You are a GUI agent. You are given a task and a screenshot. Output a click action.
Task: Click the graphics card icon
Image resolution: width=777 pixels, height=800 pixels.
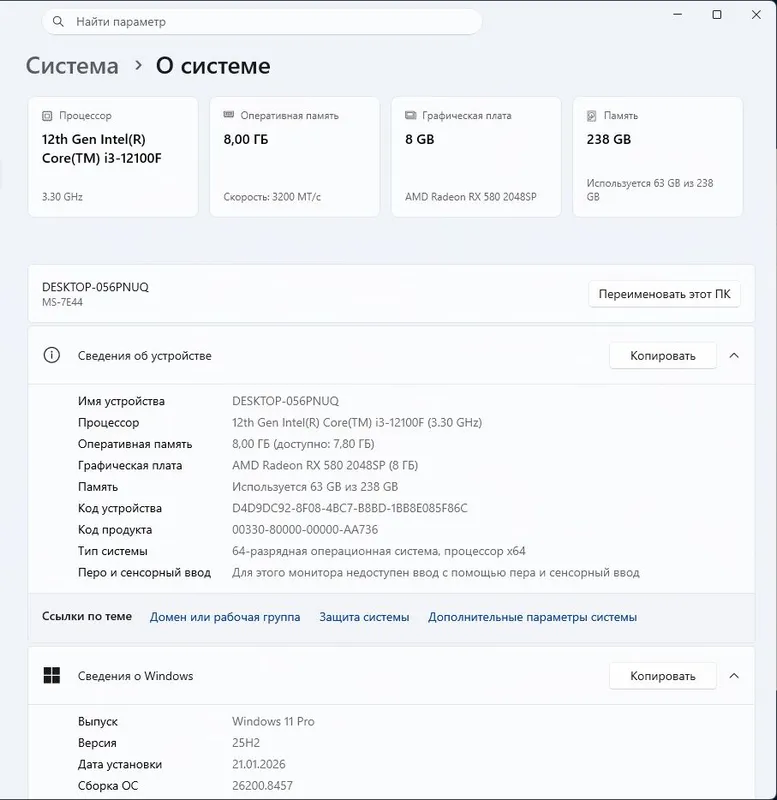click(x=411, y=115)
